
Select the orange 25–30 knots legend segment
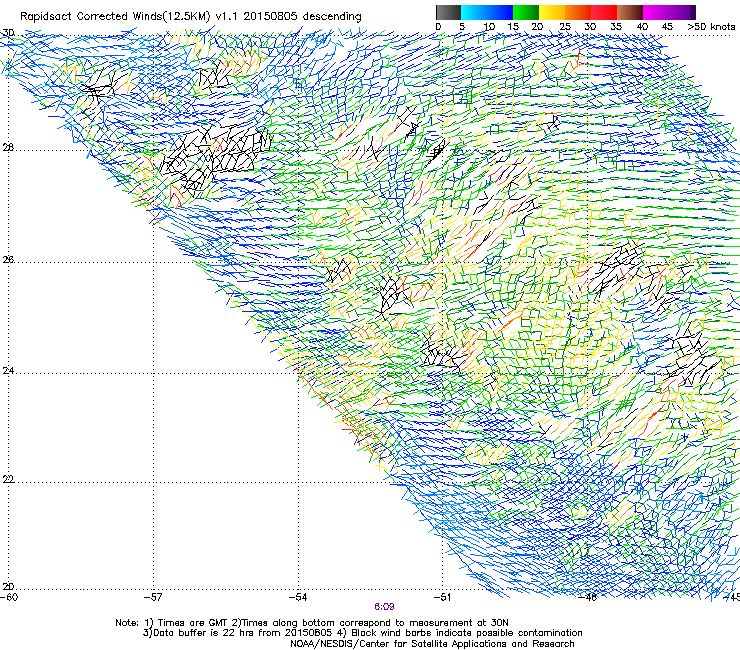(578, 12)
